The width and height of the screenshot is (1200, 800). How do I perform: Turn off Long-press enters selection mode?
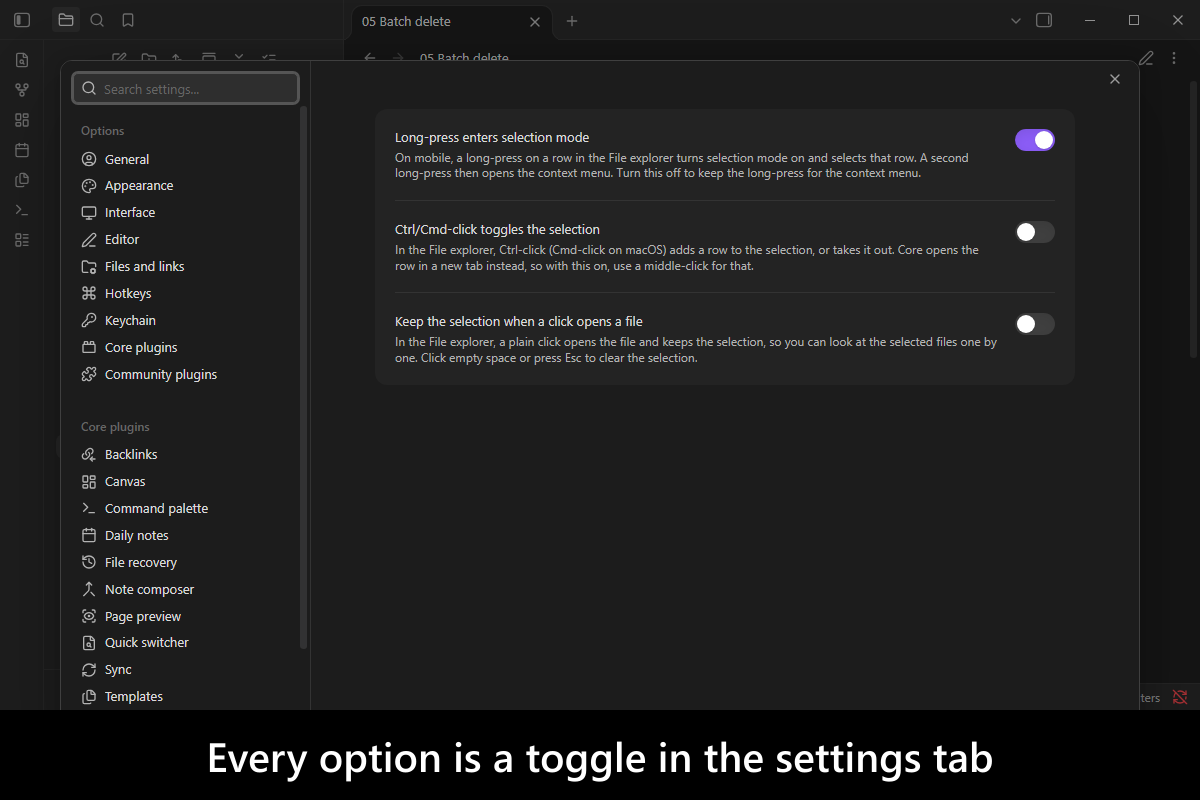[x=1035, y=140]
